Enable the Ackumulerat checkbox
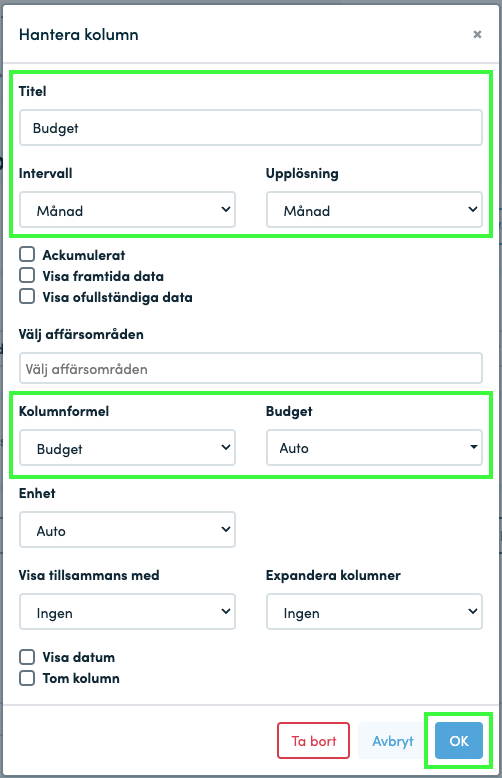Viewport: 502px width, 778px height. click(27, 255)
